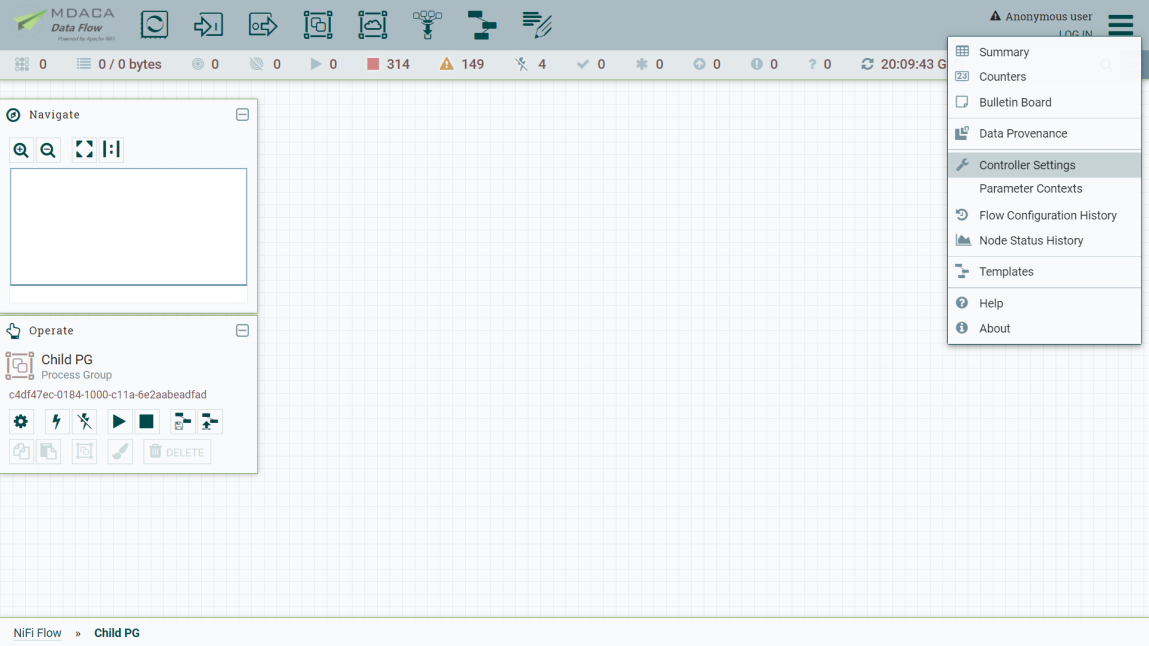The width and height of the screenshot is (1149, 646).
Task: Select the Remote Process Group icon
Action: [x=372, y=25]
